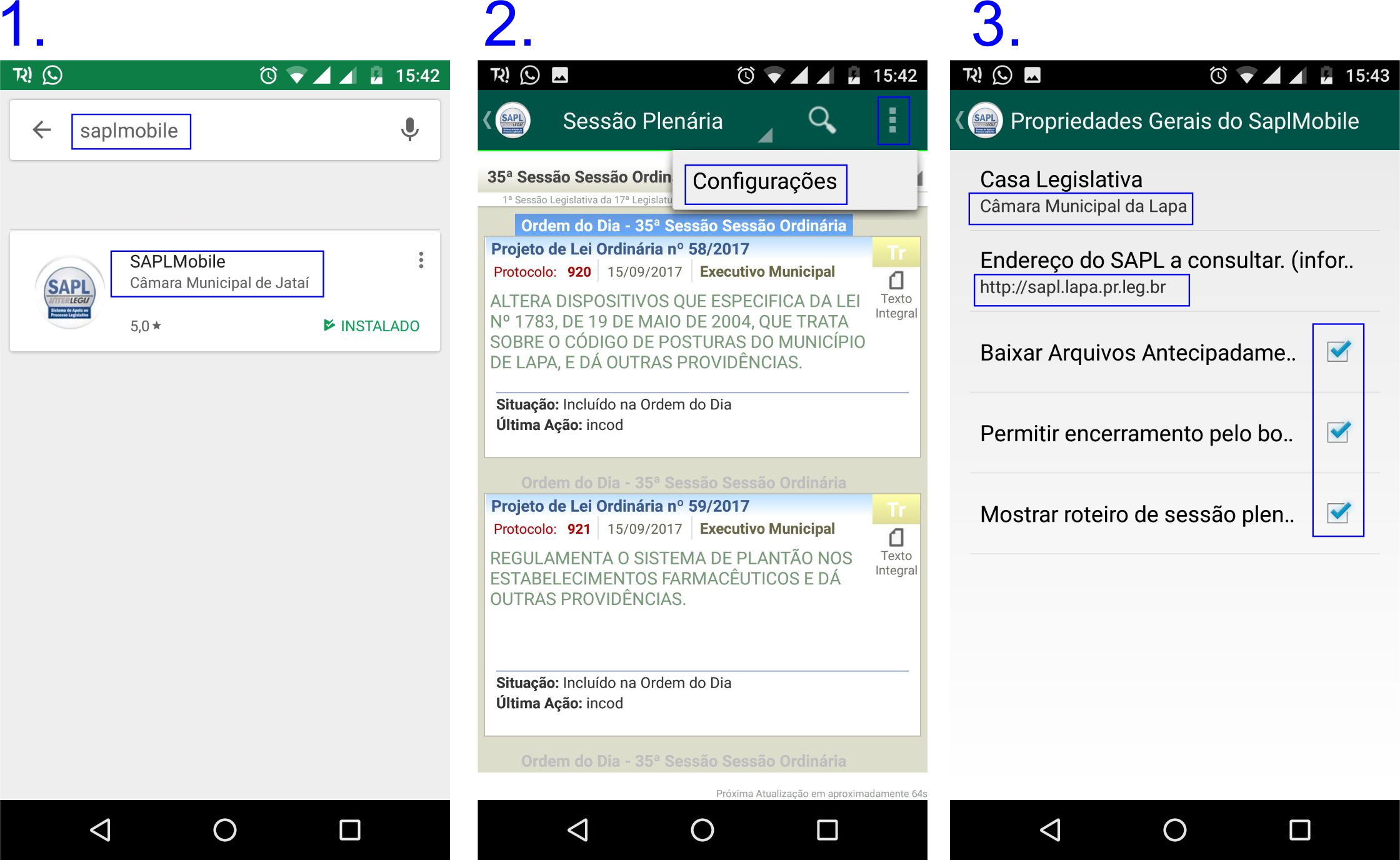Click the back arrow in search bar
This screenshot has height=860, width=1400.
(42, 129)
